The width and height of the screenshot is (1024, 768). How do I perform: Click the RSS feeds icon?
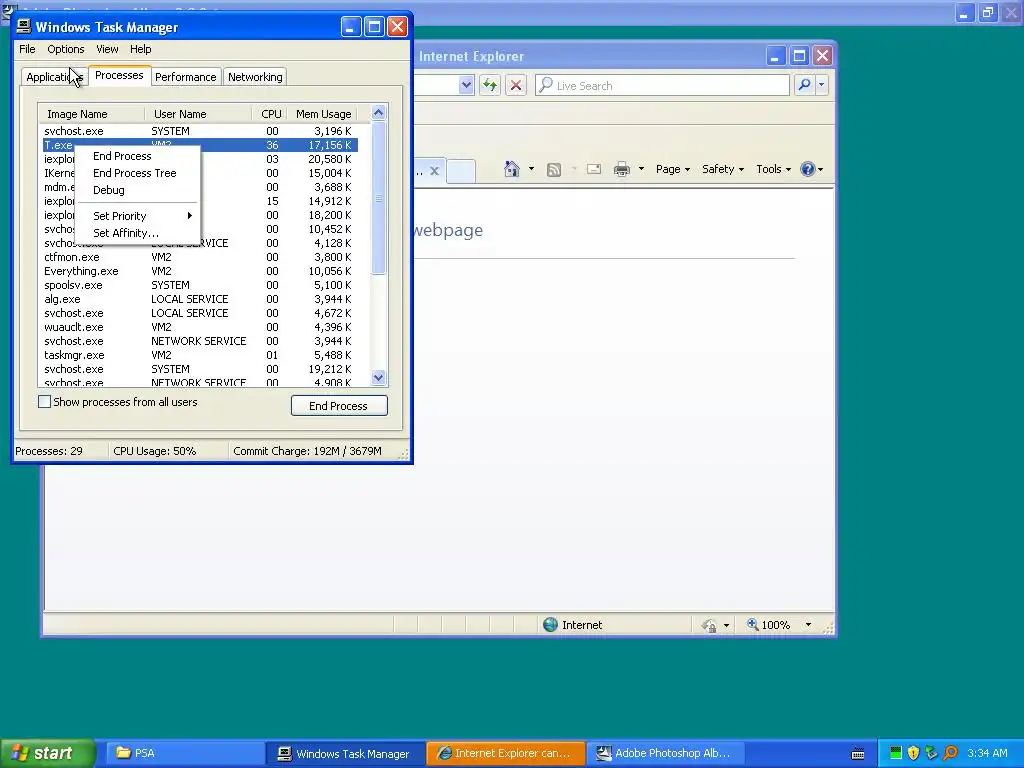(554, 170)
